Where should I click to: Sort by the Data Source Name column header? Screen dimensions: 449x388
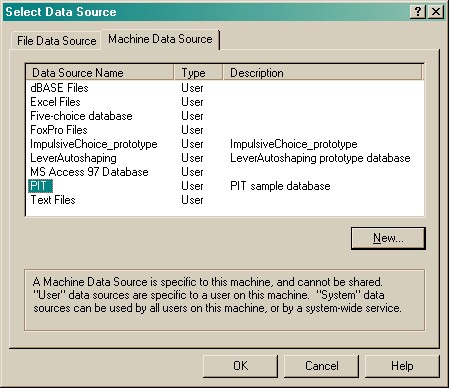pyautogui.click(x=100, y=73)
